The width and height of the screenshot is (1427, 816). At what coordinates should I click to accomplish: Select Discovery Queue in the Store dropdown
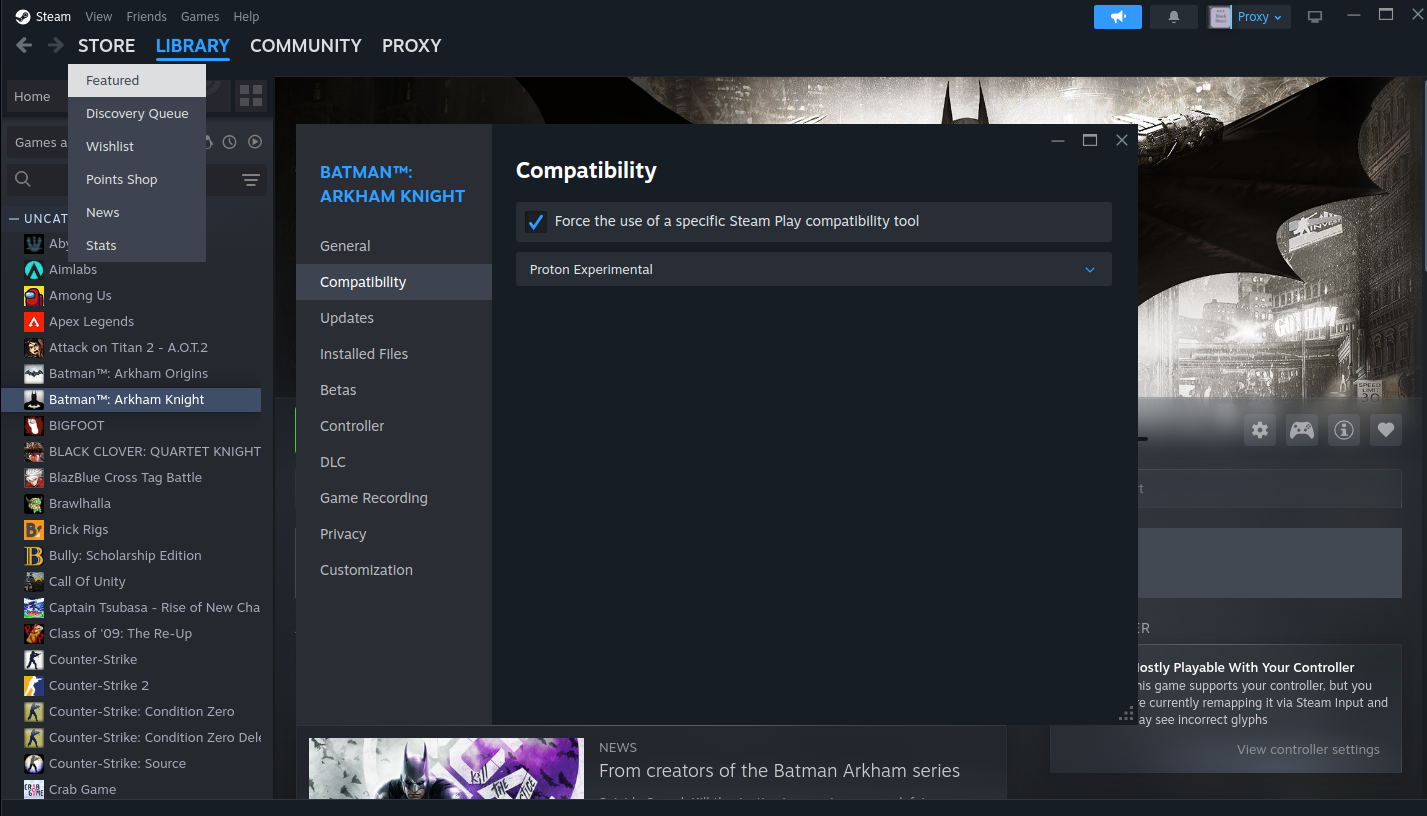tap(137, 114)
